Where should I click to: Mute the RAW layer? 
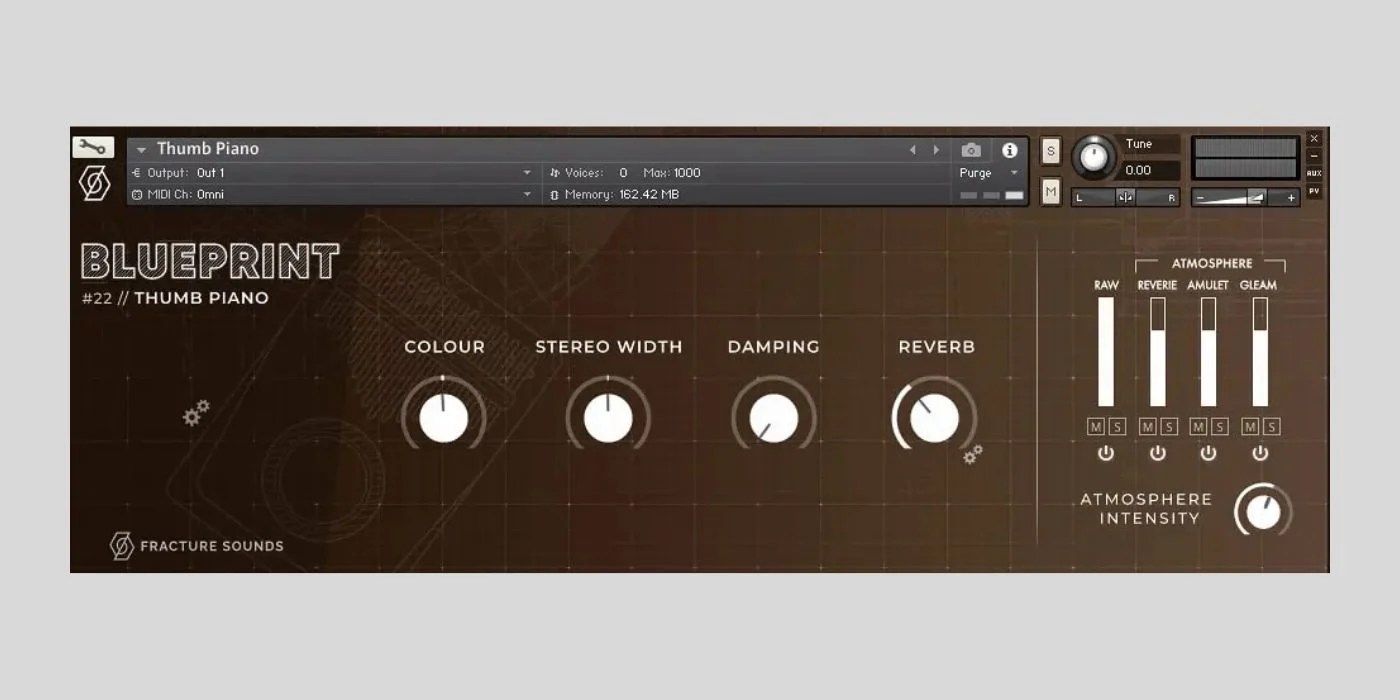coord(1096,427)
